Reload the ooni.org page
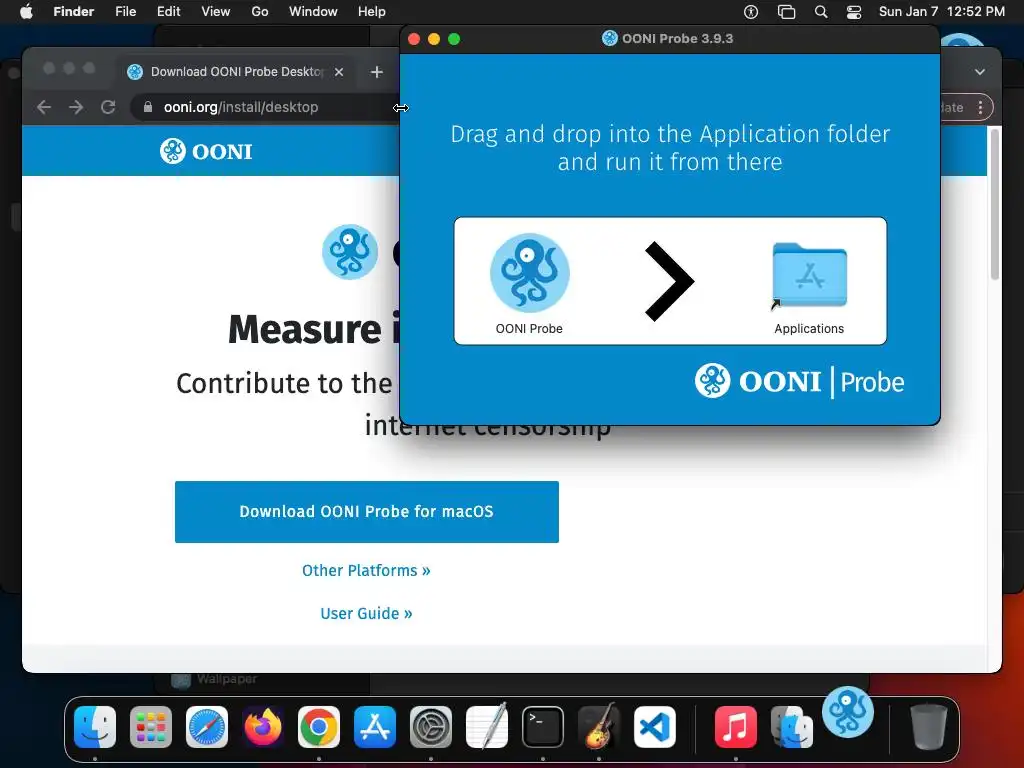The height and width of the screenshot is (768, 1024). coord(108,107)
